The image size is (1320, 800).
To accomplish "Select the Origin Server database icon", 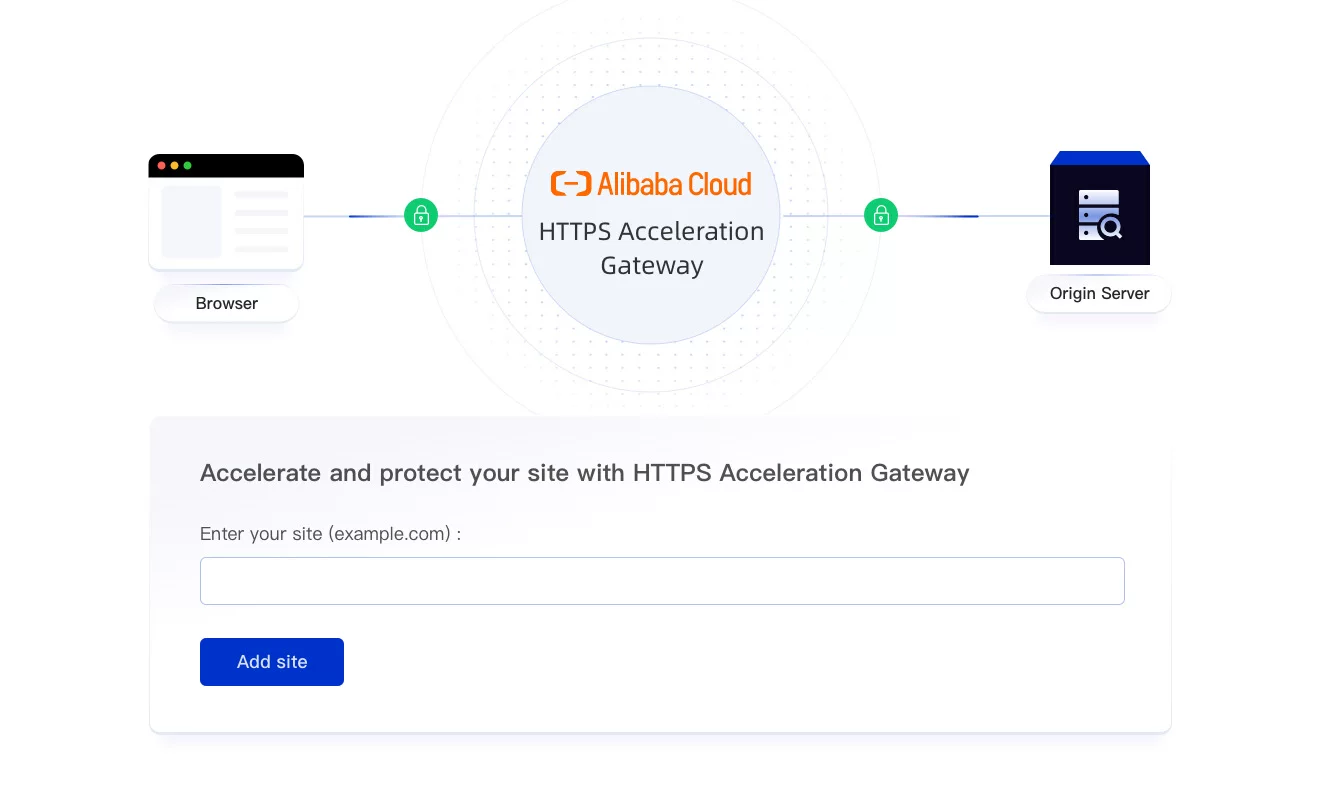I will point(1099,215).
